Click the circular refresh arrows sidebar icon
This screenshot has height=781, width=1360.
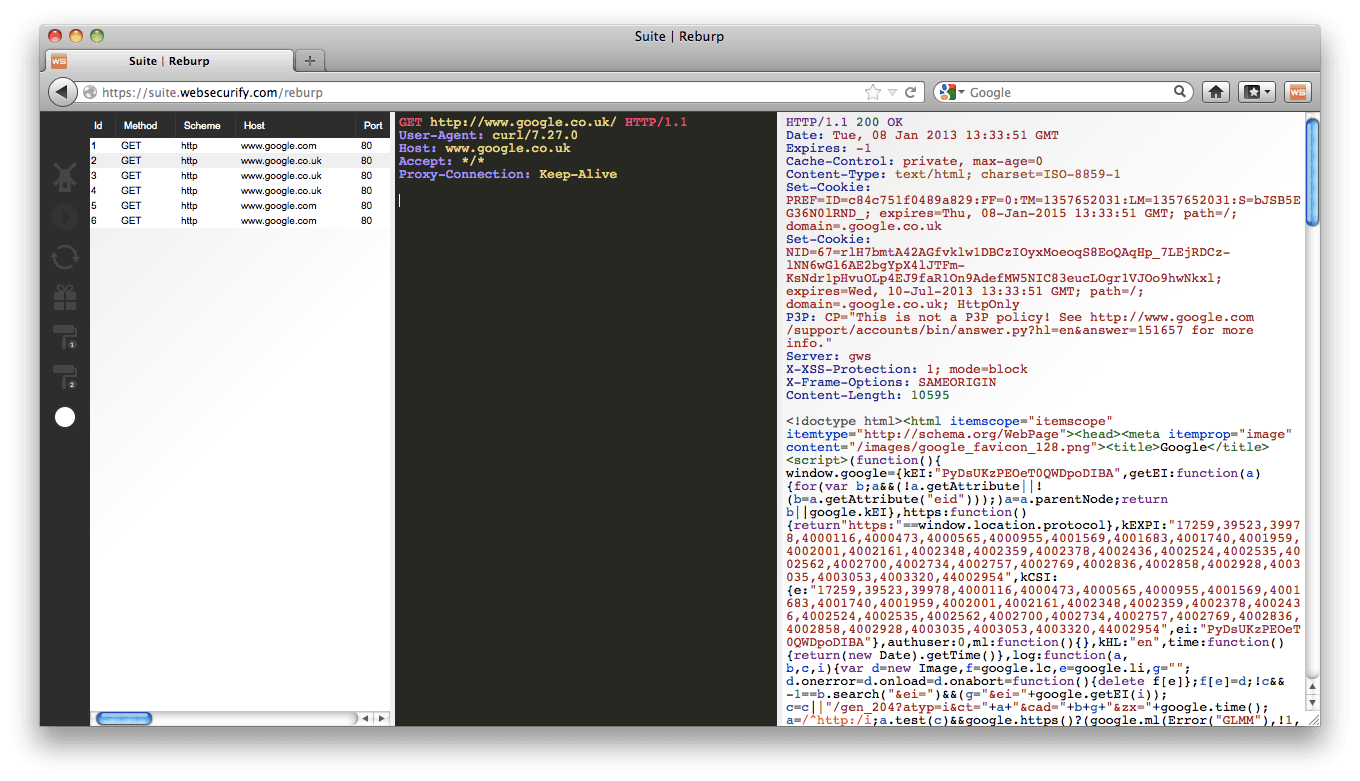(x=65, y=257)
